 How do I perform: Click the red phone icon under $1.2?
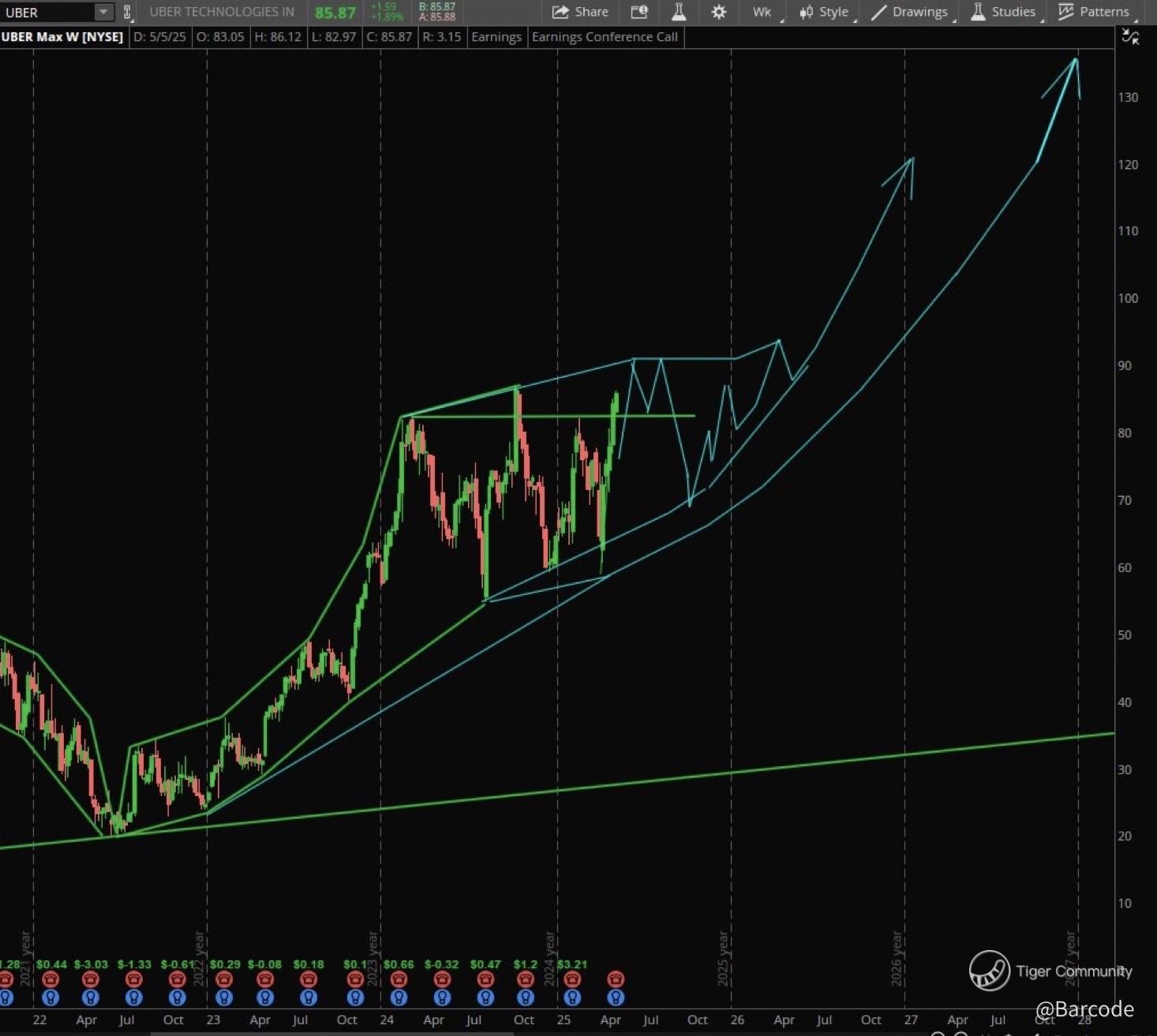pyautogui.click(x=526, y=979)
